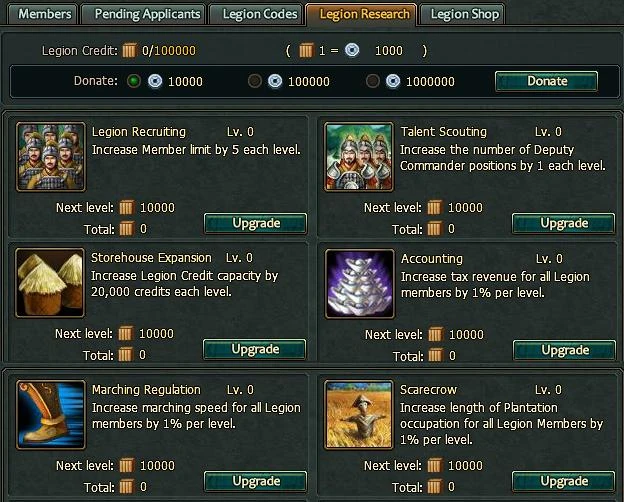Click the Marching Regulation boot icon
Viewport: 624px width, 502px height.
pyautogui.click(x=51, y=414)
